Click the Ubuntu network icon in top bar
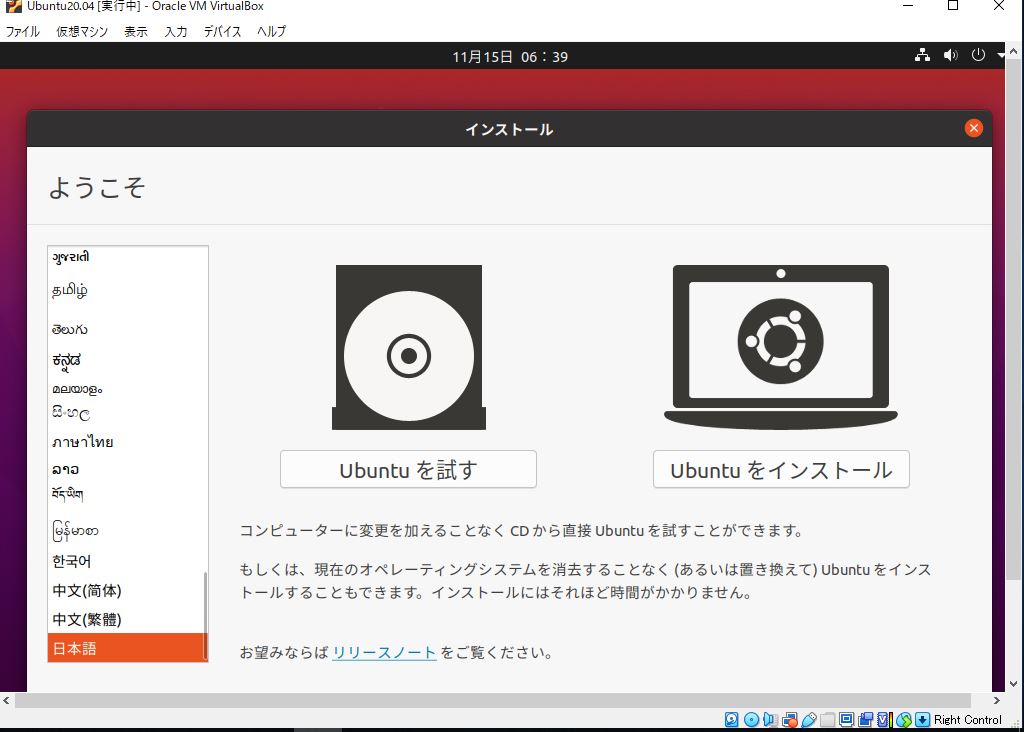The image size is (1024, 732). coord(922,56)
